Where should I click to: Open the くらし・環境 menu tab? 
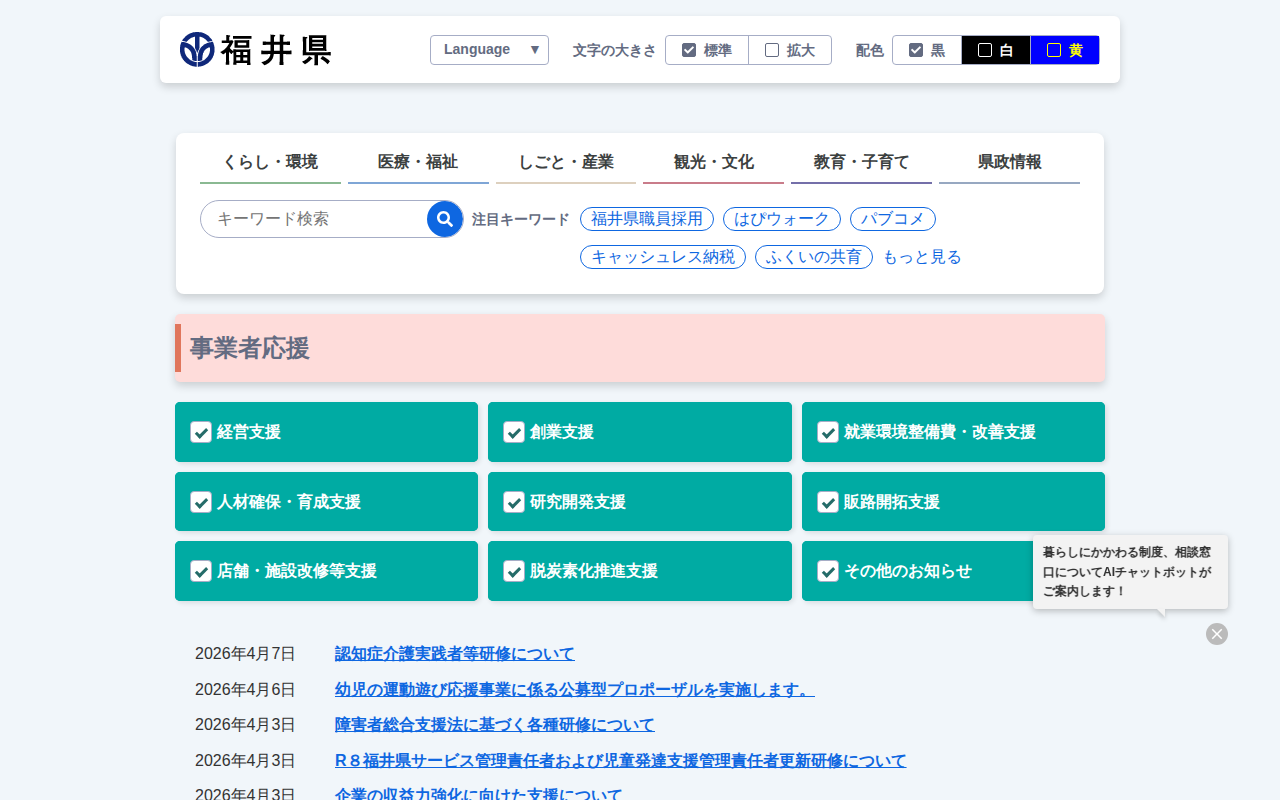tap(270, 162)
